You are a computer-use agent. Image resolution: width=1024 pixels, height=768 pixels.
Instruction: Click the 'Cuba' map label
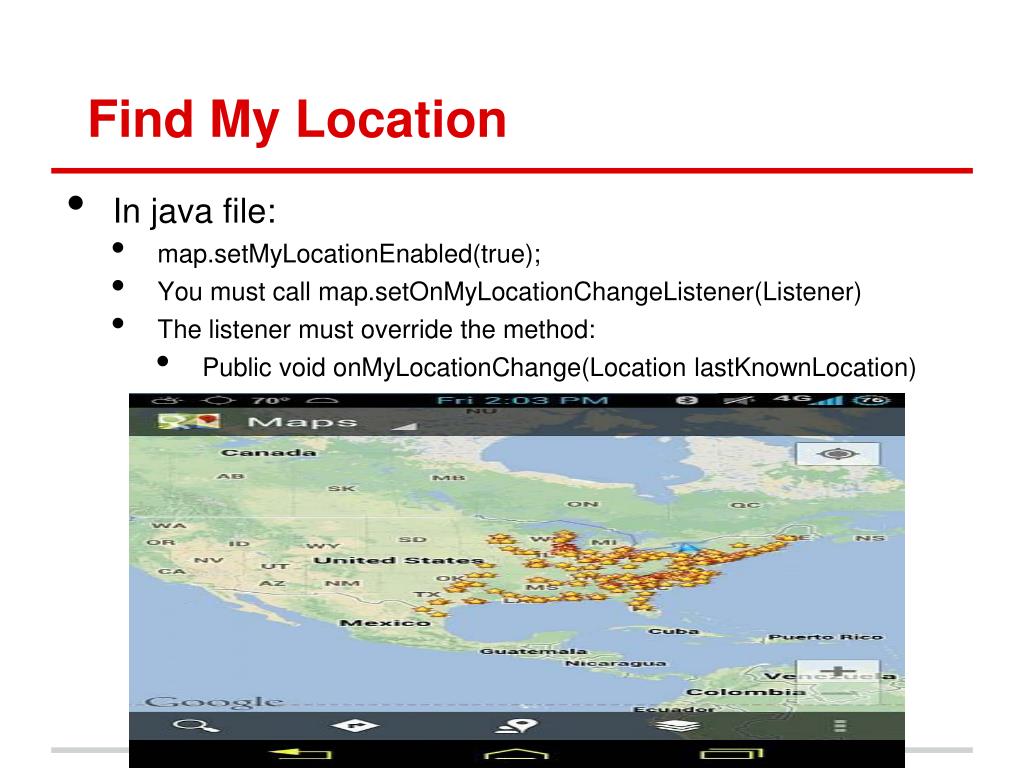click(x=674, y=632)
